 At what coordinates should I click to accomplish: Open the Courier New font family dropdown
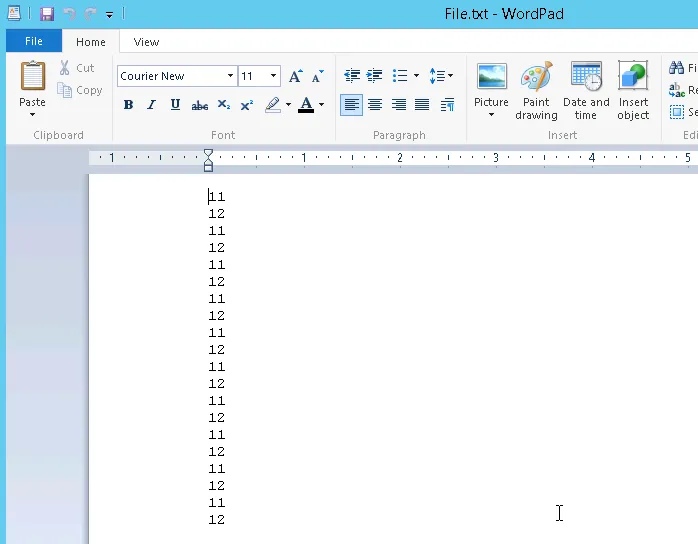tap(230, 76)
